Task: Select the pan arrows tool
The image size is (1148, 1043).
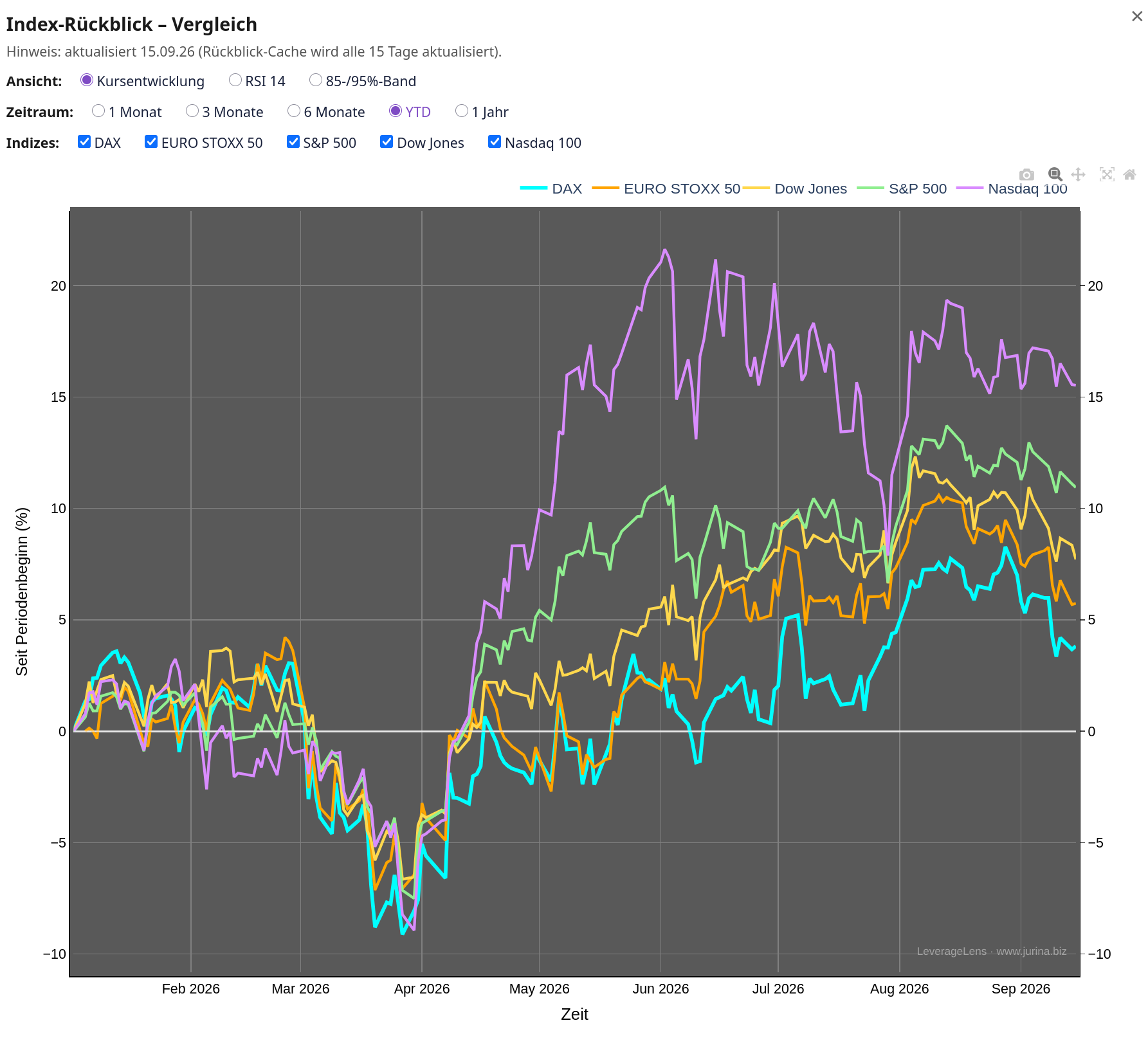Action: click(x=1079, y=174)
